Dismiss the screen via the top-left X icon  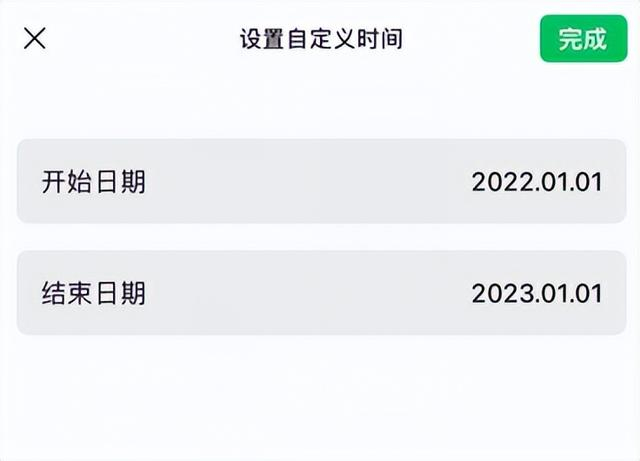pos(35,39)
